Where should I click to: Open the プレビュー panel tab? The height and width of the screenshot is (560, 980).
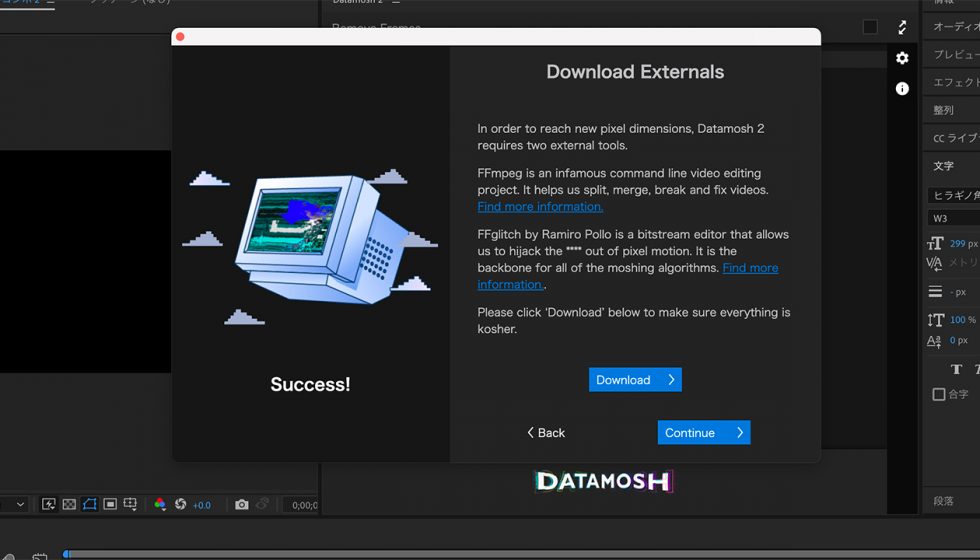click(x=955, y=55)
